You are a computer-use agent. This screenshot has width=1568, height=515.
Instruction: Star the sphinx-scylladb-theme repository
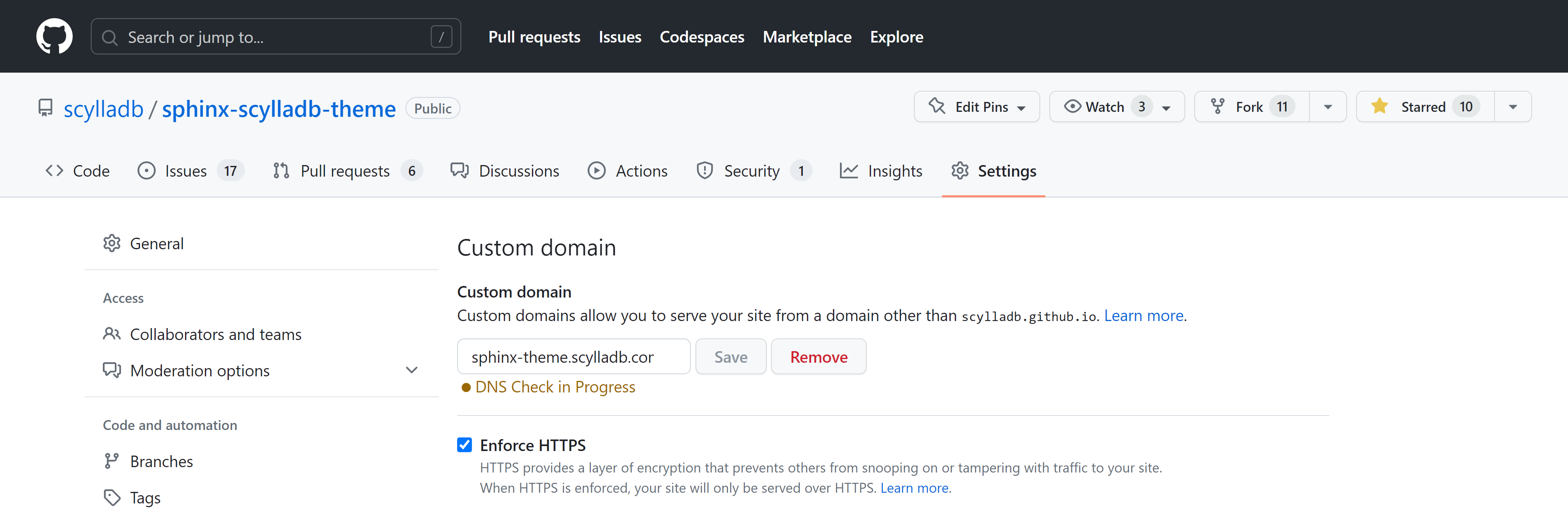1423,106
